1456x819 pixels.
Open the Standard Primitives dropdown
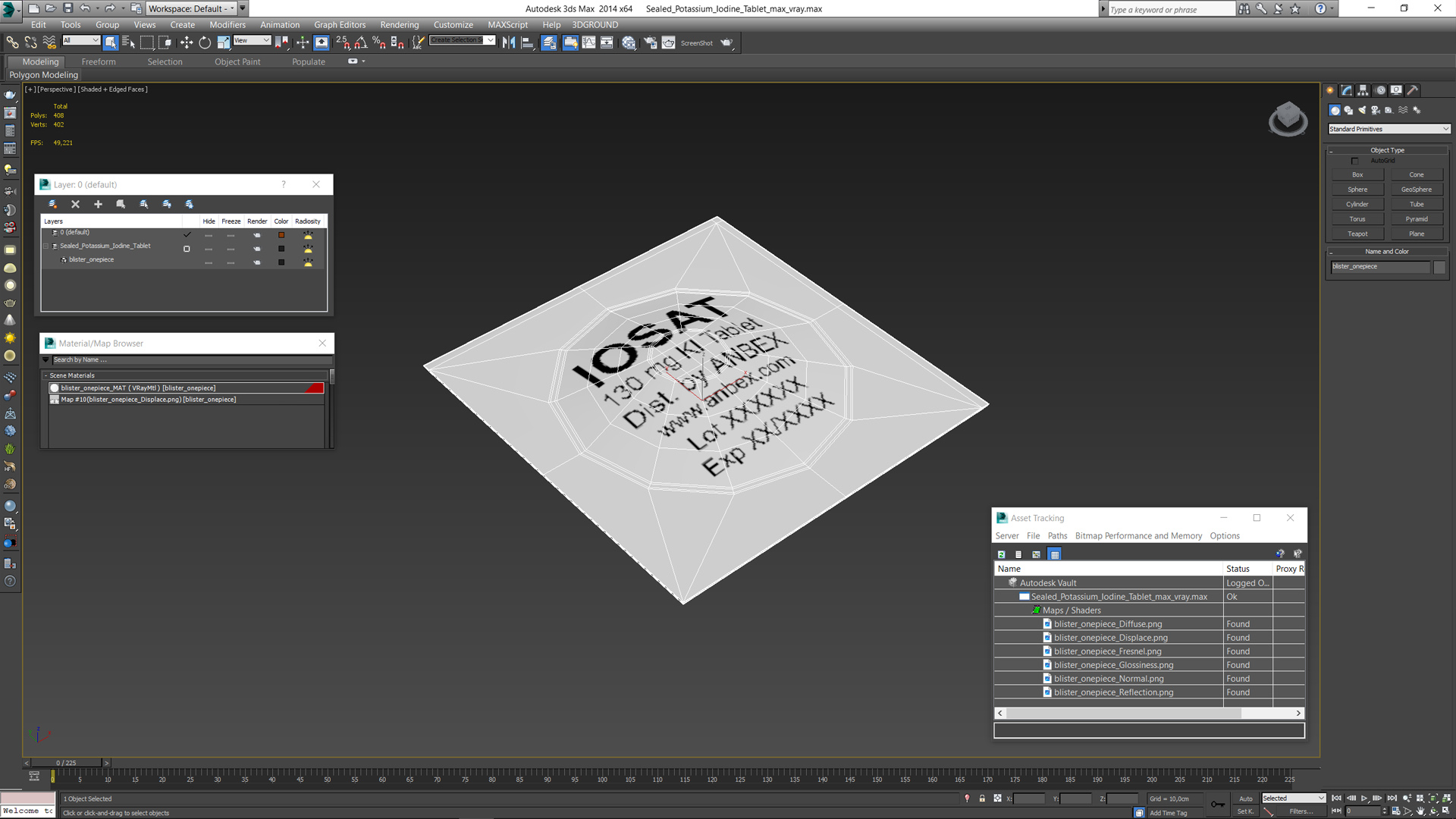pos(1387,128)
